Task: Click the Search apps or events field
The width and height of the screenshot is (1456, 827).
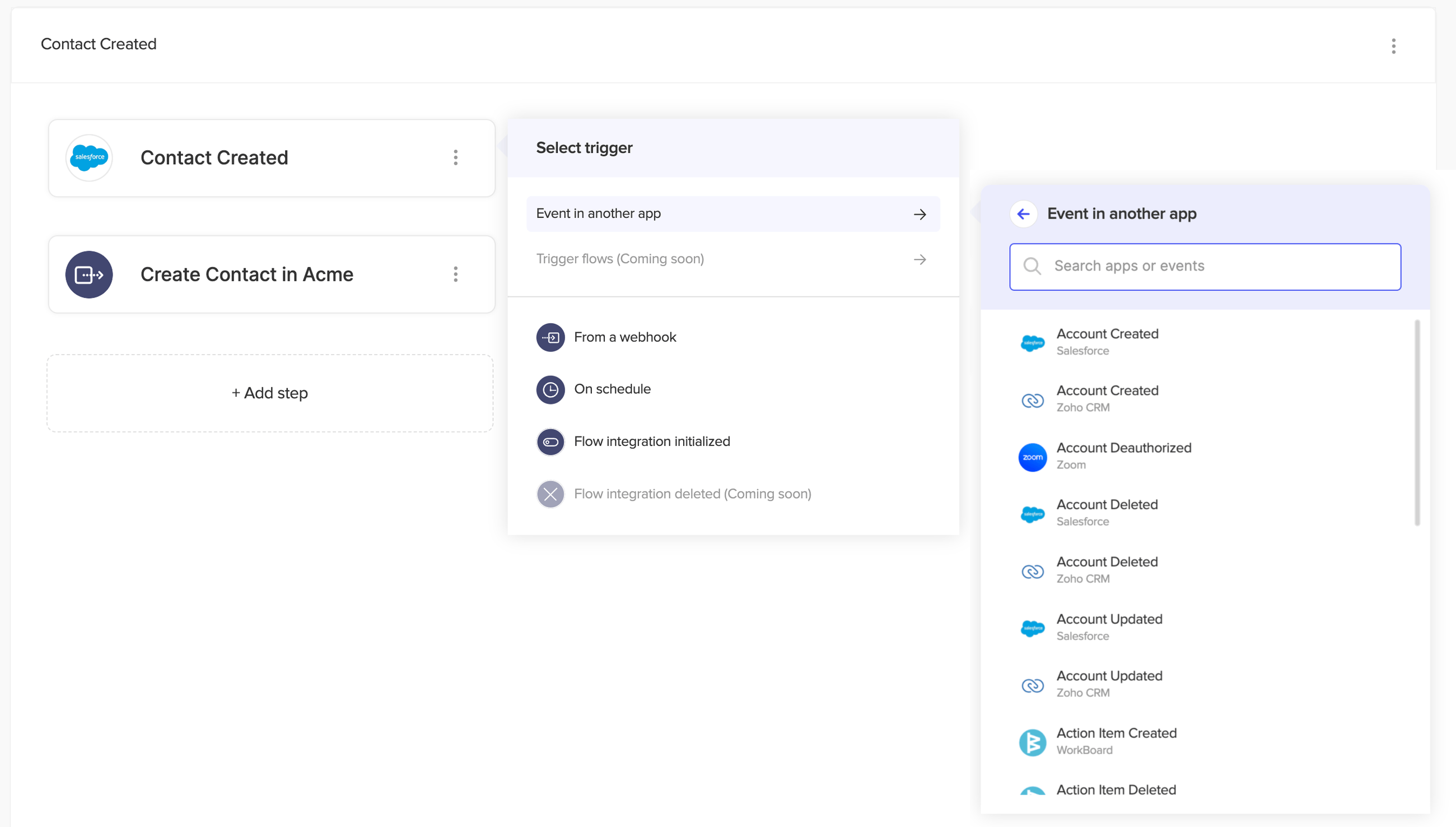Action: 1205,266
